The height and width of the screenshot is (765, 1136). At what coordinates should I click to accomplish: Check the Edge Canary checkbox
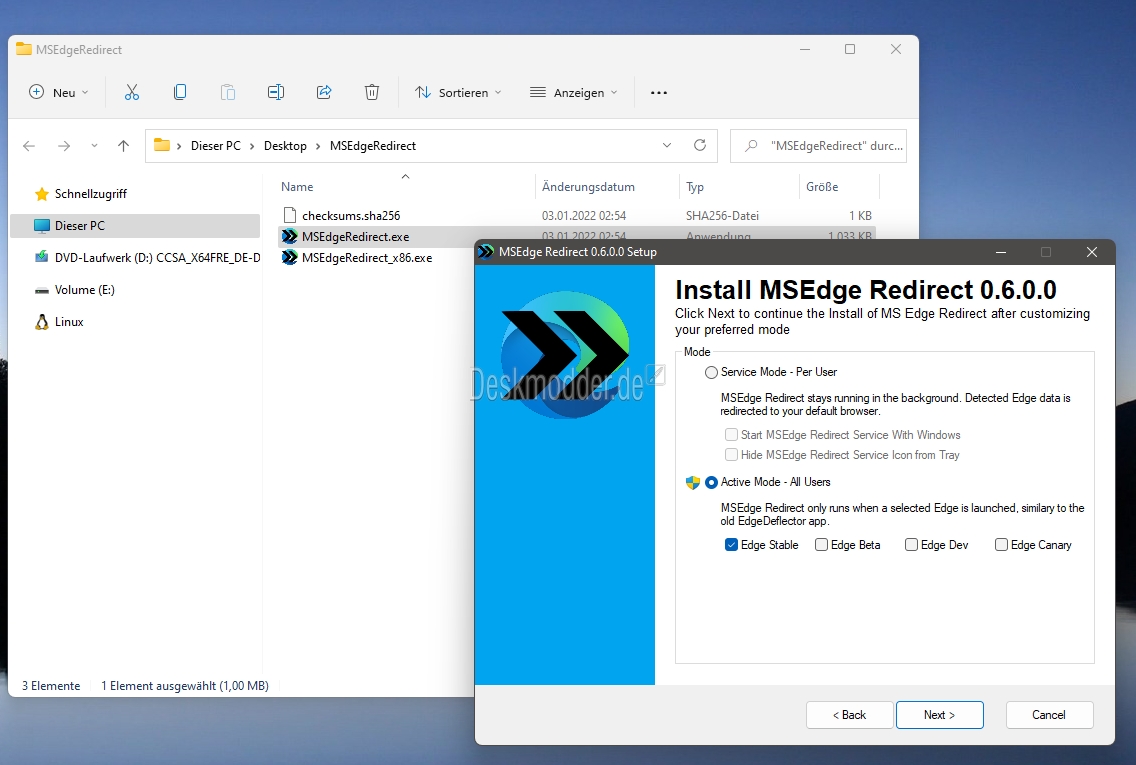1001,545
